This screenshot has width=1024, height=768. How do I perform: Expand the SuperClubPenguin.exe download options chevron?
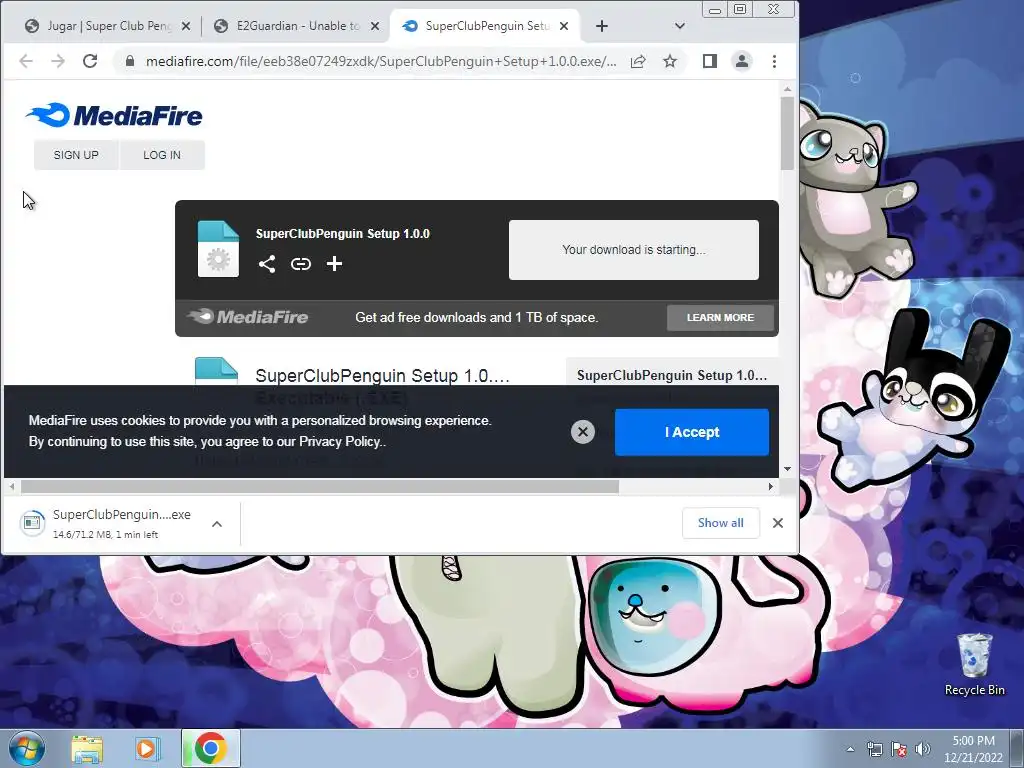tap(217, 524)
